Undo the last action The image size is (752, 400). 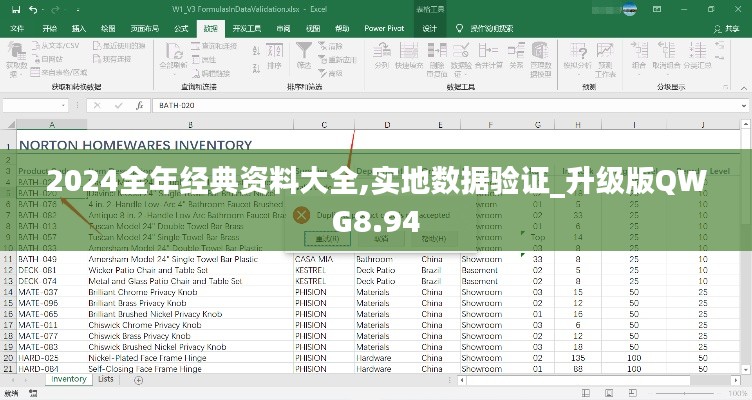pyautogui.click(x=33, y=9)
